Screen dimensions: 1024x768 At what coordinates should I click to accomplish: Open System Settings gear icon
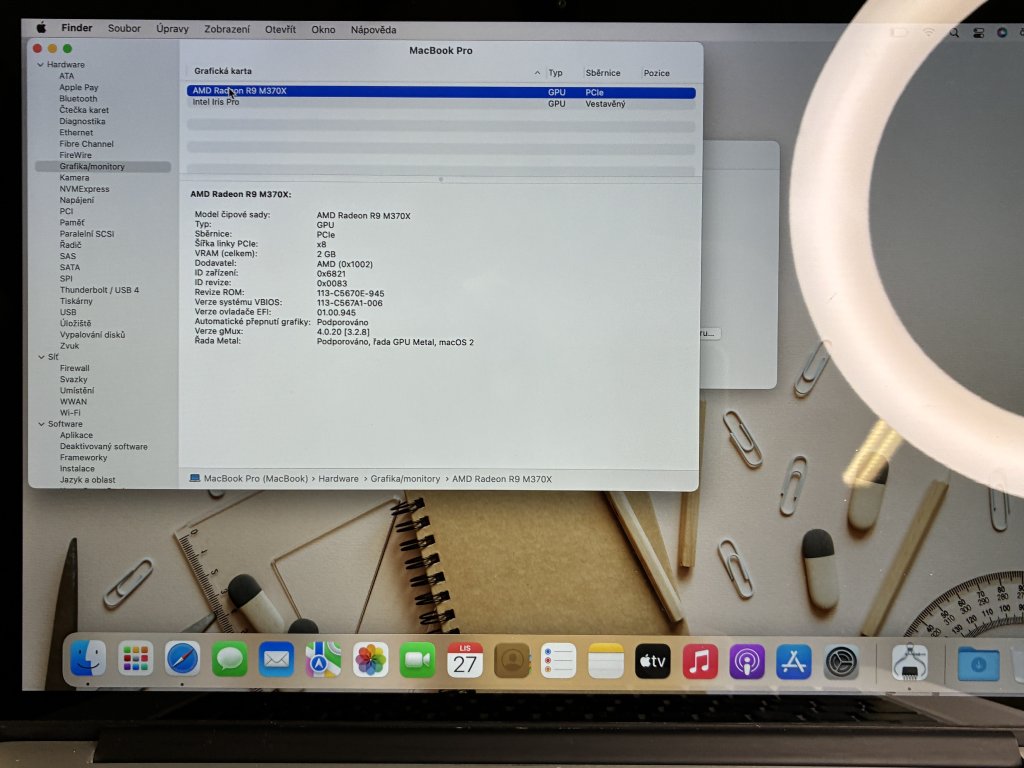(x=841, y=661)
